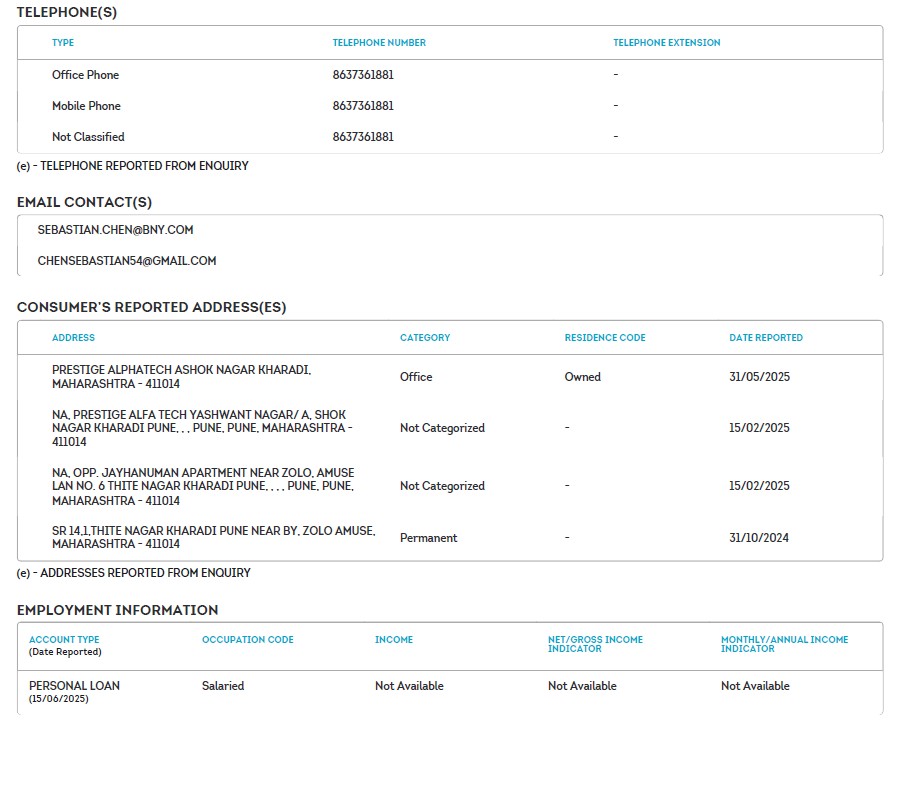
Task: Click Not Available under INCOME
Action: [x=409, y=686]
